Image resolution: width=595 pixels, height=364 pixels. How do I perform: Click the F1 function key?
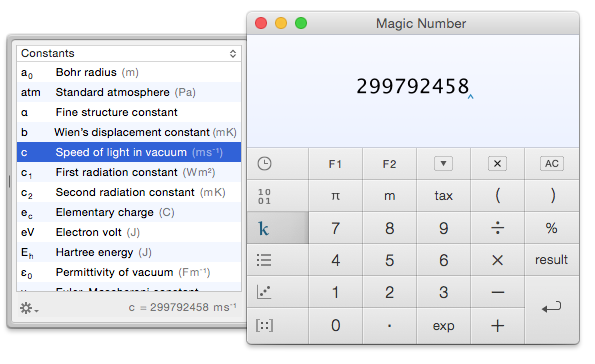[x=335, y=164]
